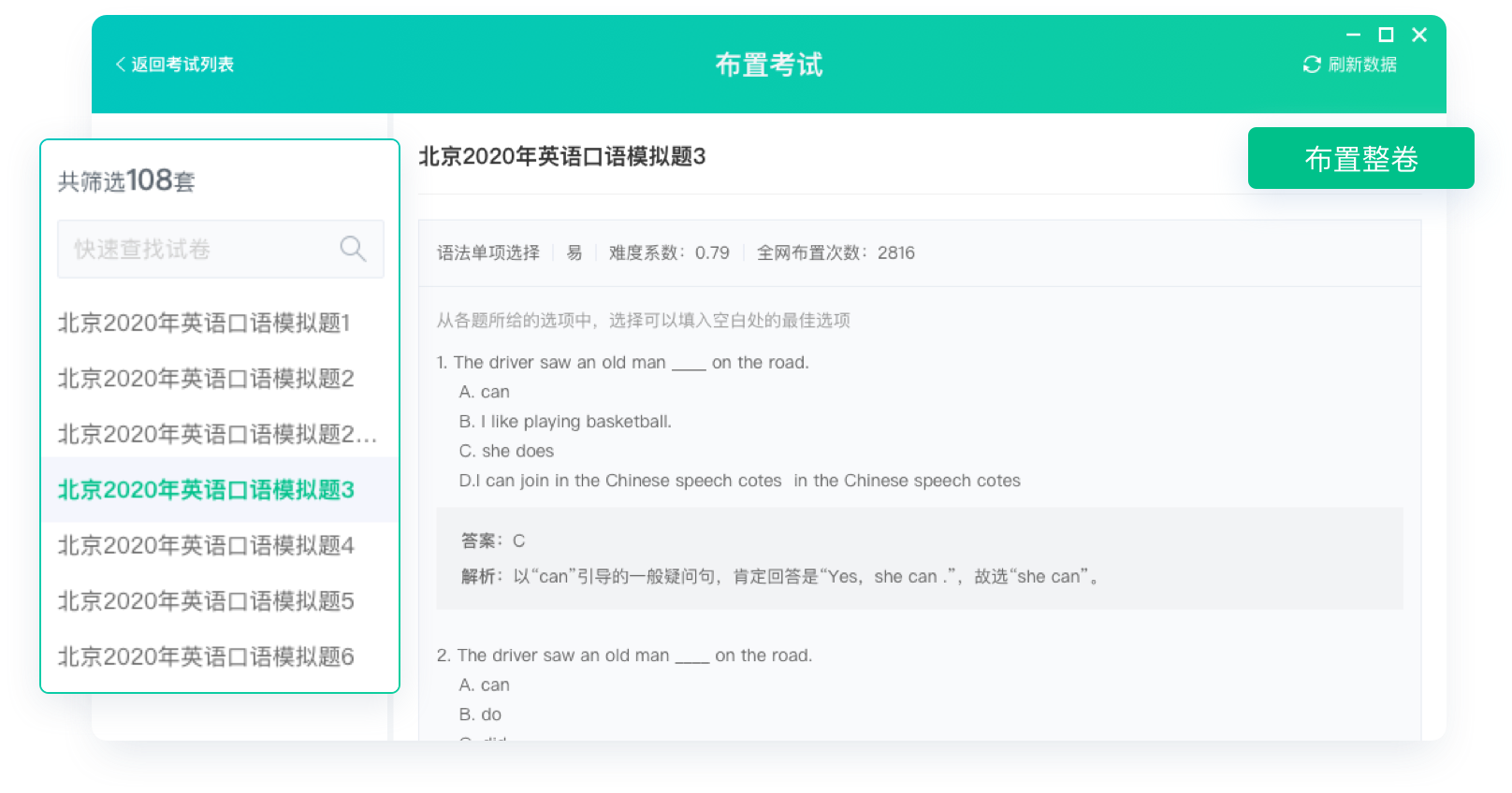Image resolution: width=1512 pixels, height=793 pixels.
Task: Click the magnifier icon in the search box
Action: pyautogui.click(x=353, y=249)
